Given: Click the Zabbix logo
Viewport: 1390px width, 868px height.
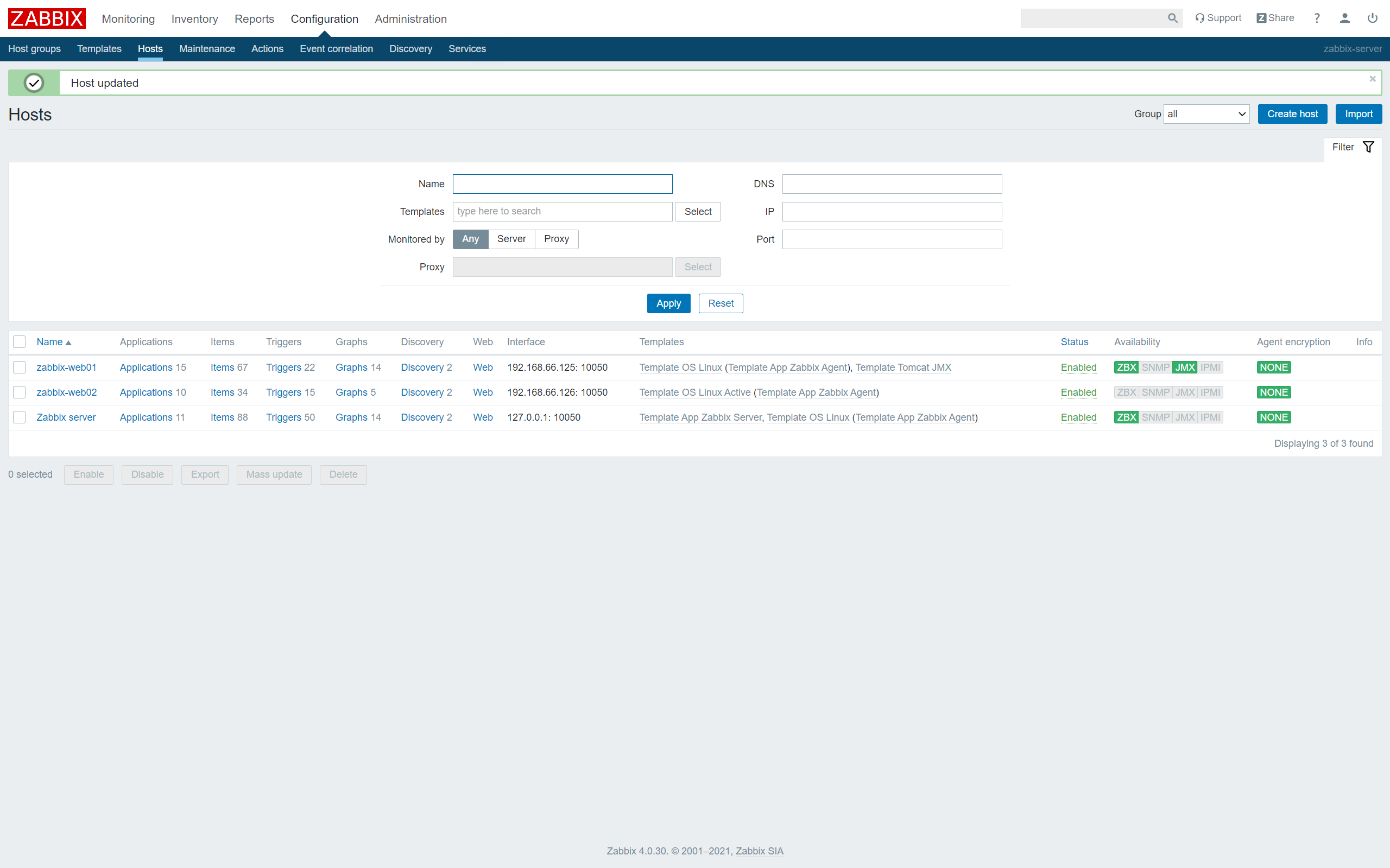Looking at the screenshot, I should (47, 18).
